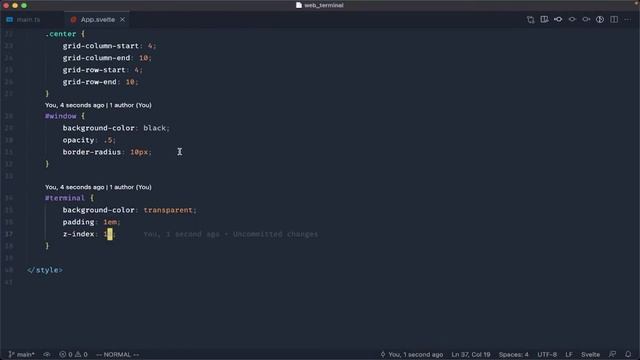Image resolution: width=640 pixels, height=360 pixels.
Task: Click the 'black' color value
Action: click(x=154, y=128)
